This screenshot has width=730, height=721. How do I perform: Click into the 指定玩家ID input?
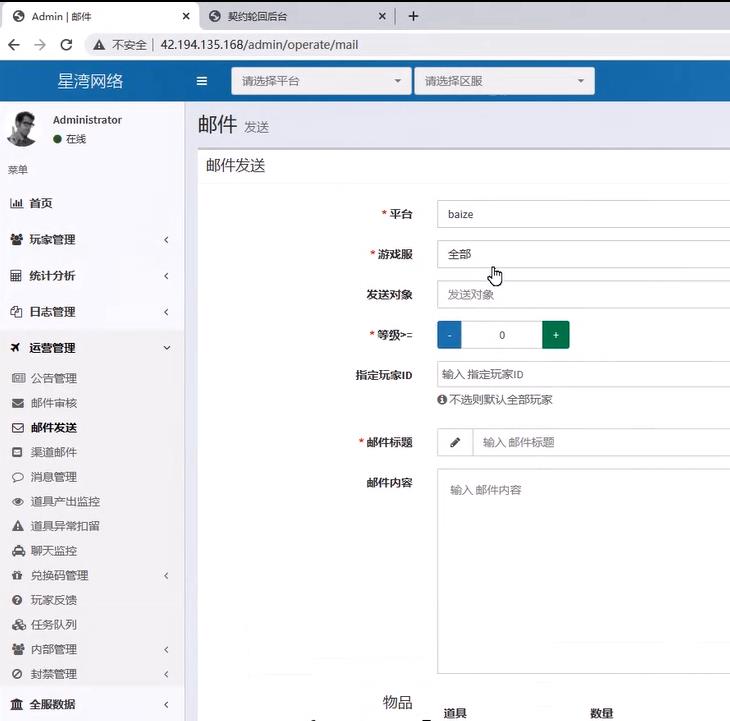click(x=583, y=374)
